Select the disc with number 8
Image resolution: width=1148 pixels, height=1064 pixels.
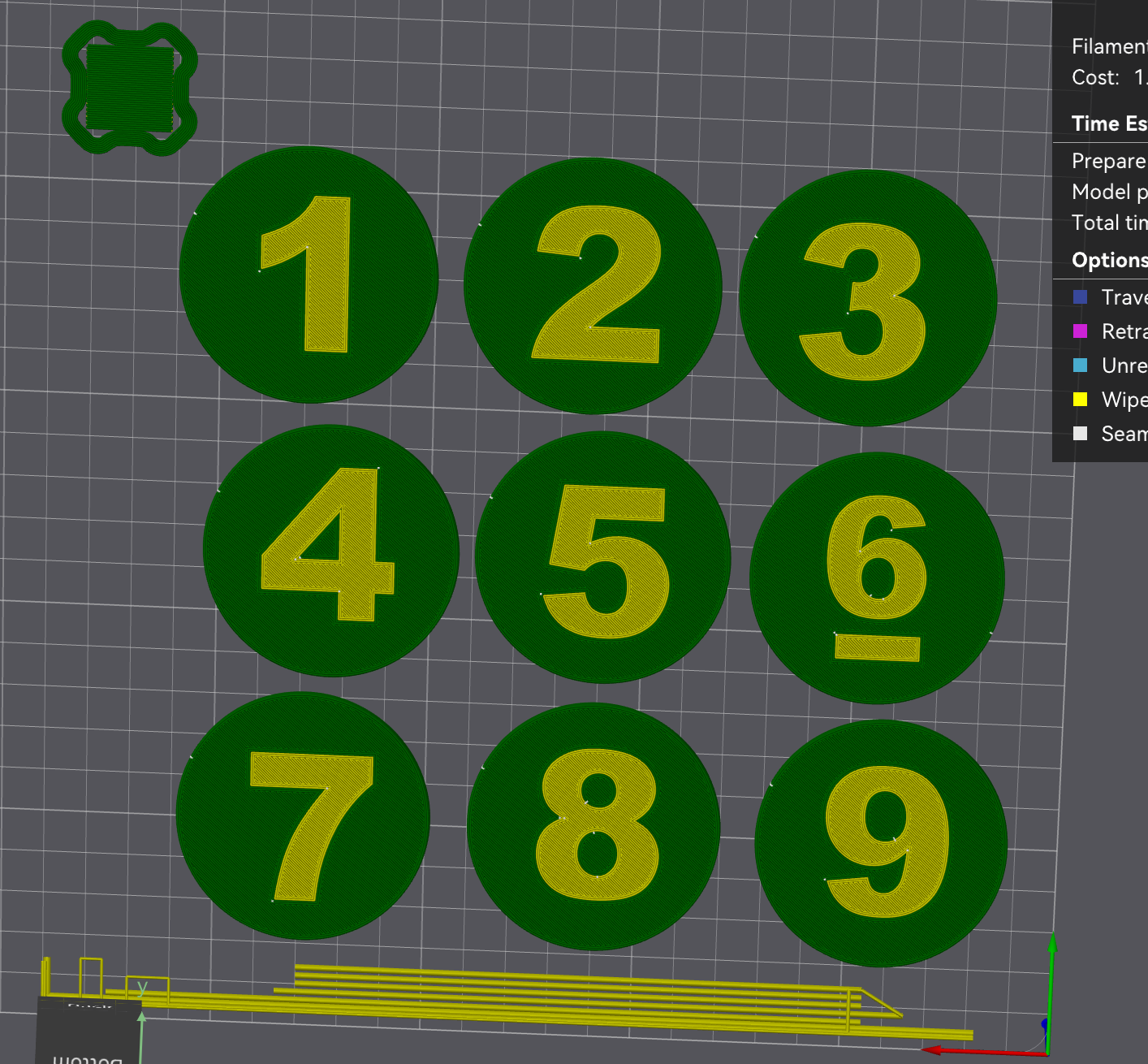tap(593, 827)
